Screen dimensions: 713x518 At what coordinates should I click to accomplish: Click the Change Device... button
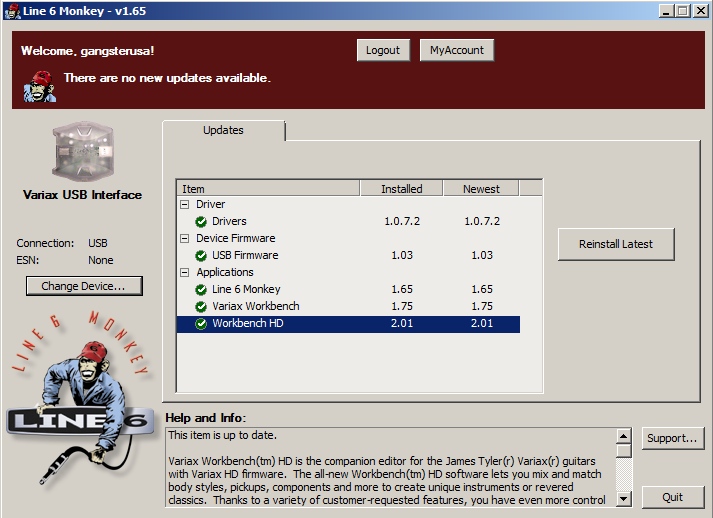(84, 286)
